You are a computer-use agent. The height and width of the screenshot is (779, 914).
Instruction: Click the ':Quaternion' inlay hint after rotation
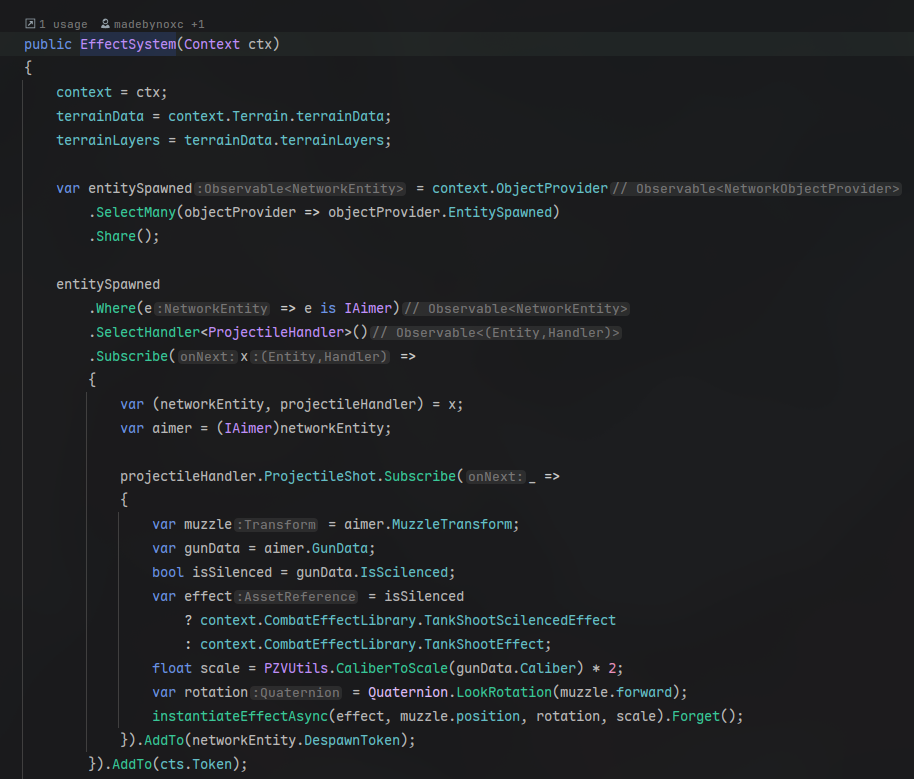pyautogui.click(x=296, y=693)
